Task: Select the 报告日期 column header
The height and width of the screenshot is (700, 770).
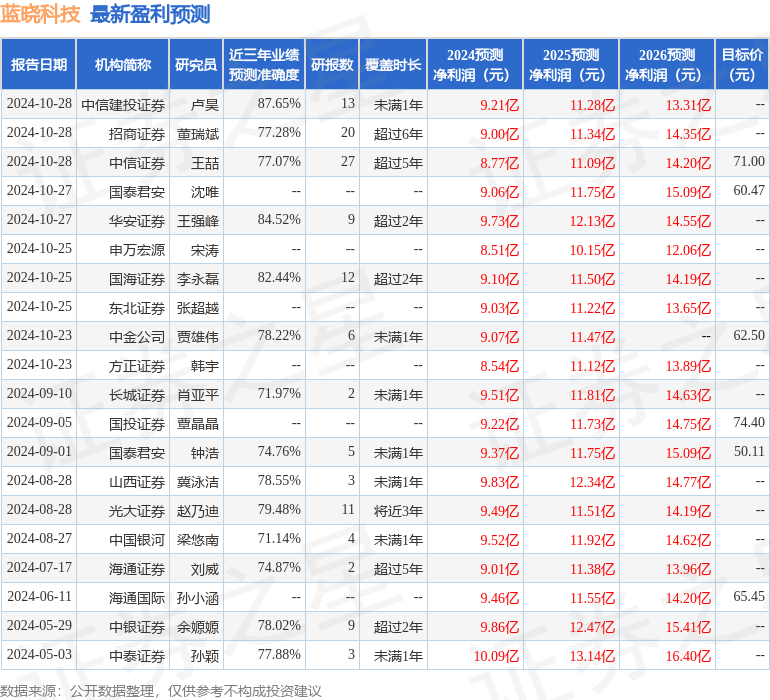Action: [x=39, y=64]
